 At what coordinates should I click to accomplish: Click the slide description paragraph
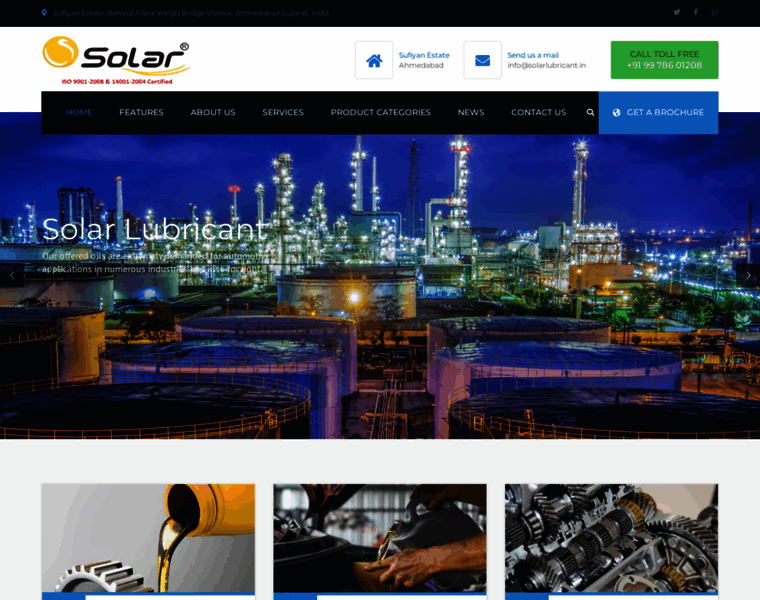(156, 262)
